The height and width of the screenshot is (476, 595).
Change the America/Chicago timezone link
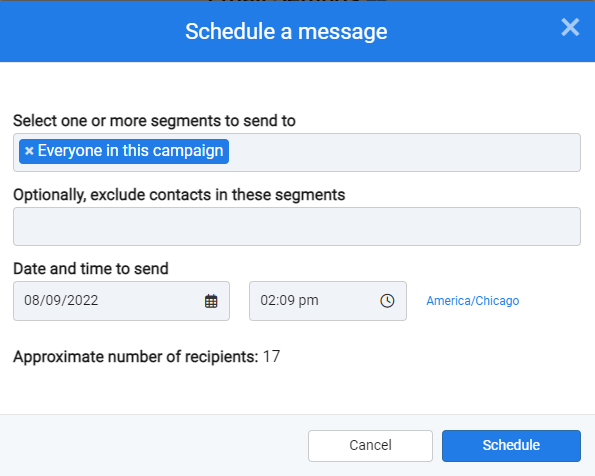(472, 301)
